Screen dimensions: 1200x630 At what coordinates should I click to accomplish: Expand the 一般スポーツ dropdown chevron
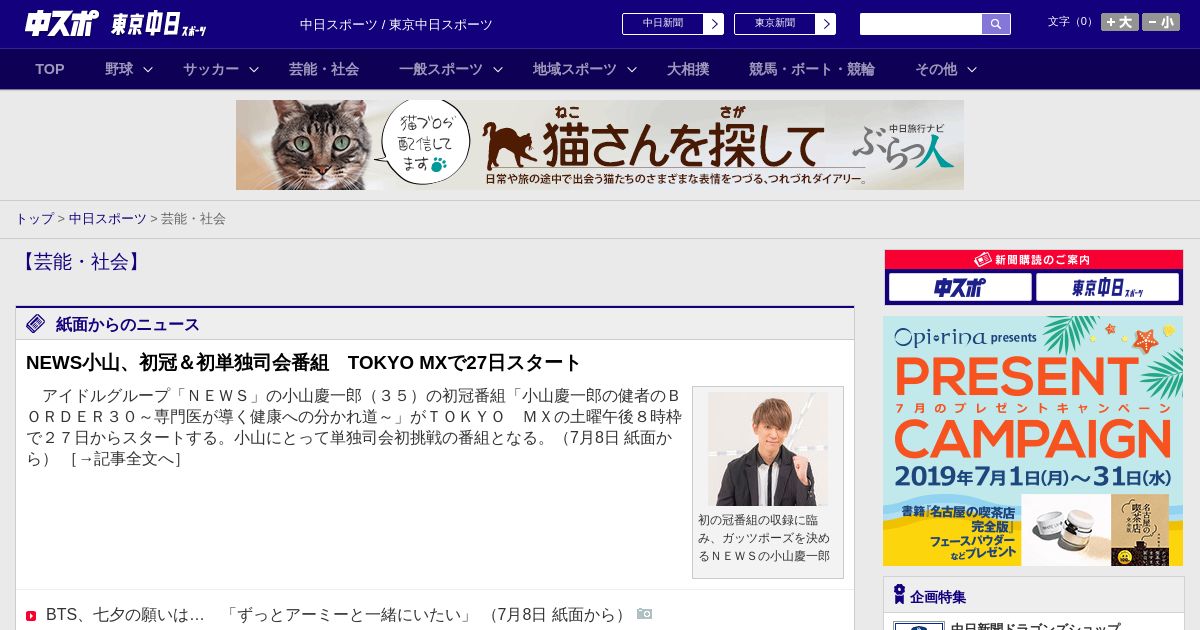[498, 69]
